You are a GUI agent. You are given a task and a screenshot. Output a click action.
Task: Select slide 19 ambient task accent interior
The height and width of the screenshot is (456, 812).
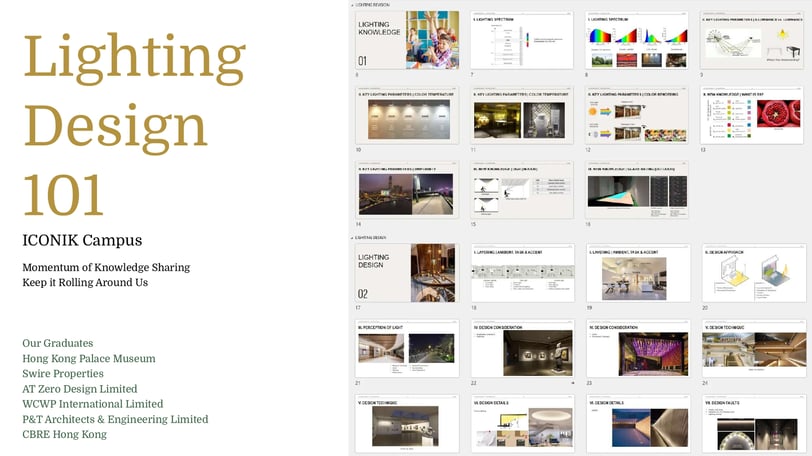639,273
